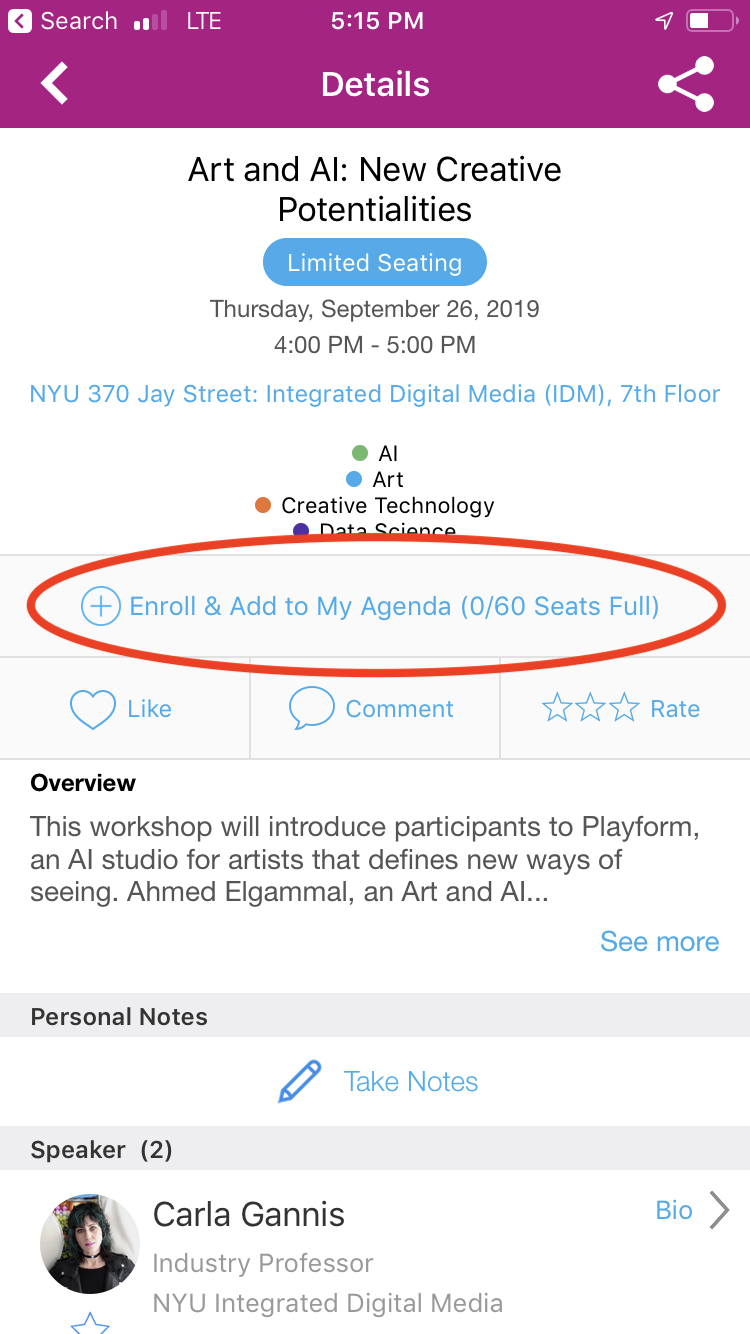Open the Comment bubble
This screenshot has height=1334, width=750.
pos(310,709)
